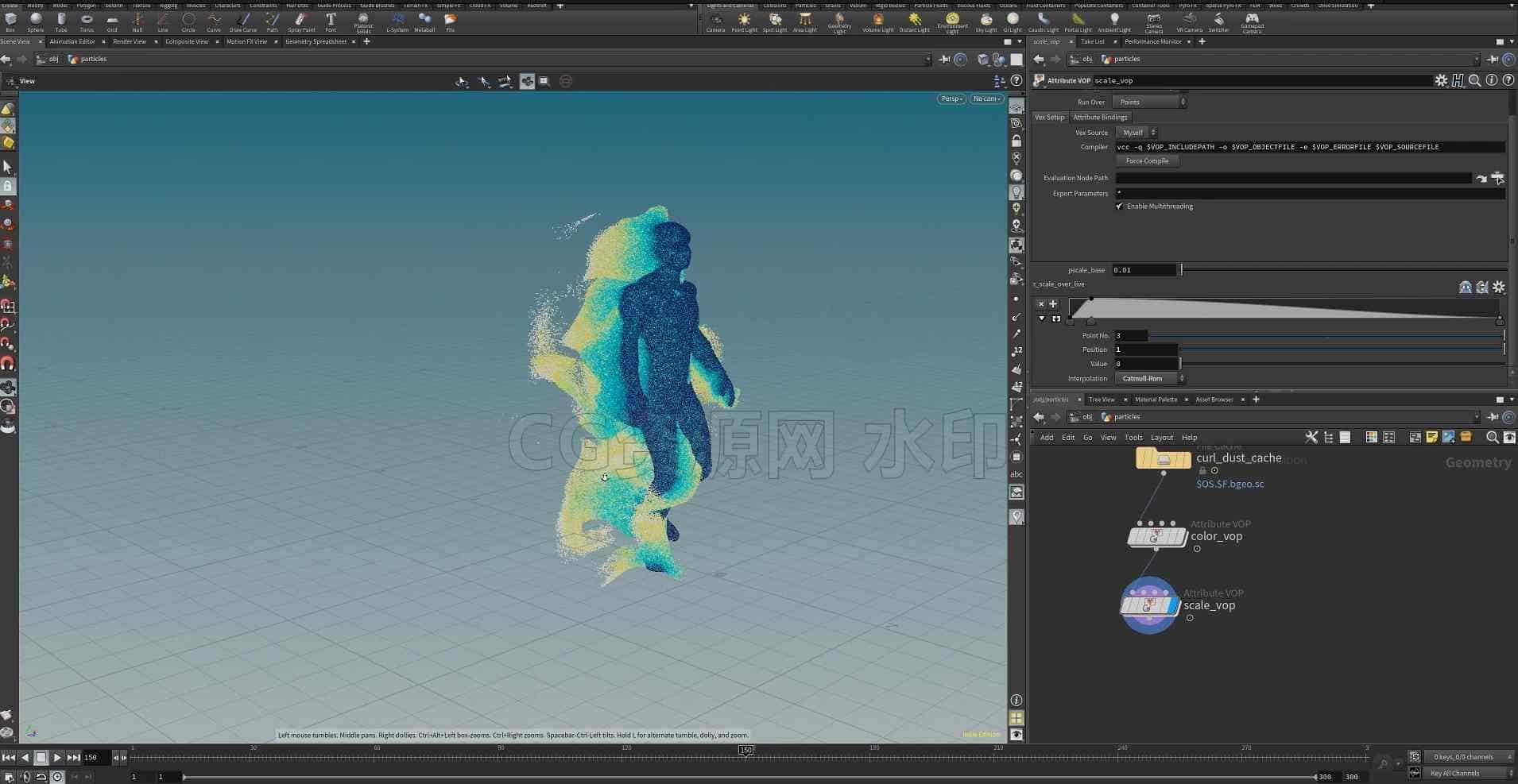Click the Sky Light shelf tool
Screen dimensions: 1518x784
point(986,21)
